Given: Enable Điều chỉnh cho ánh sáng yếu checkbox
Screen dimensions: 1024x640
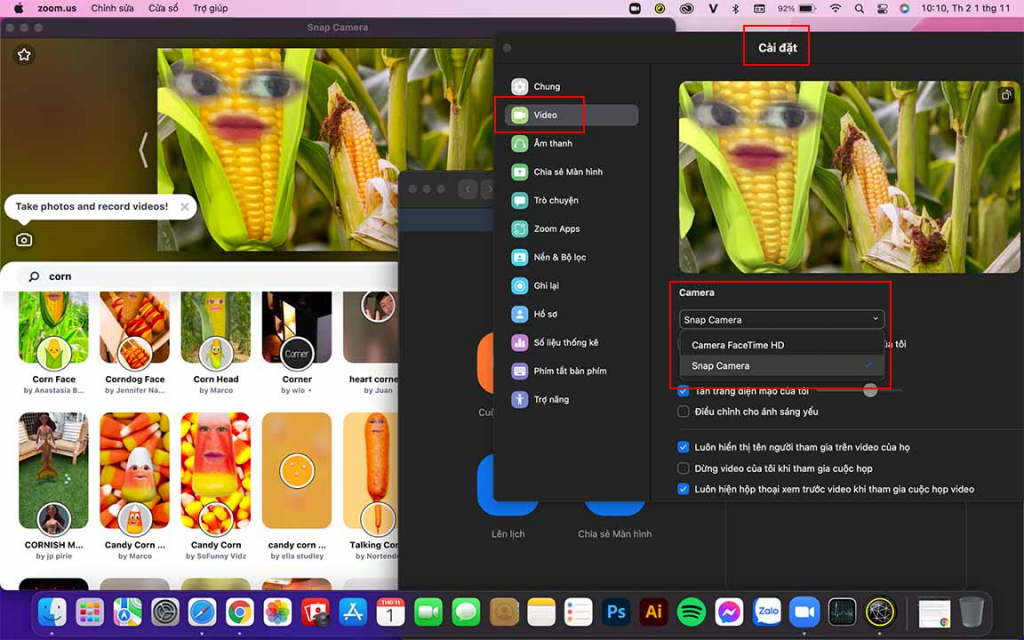Looking at the screenshot, I should click(x=683, y=411).
